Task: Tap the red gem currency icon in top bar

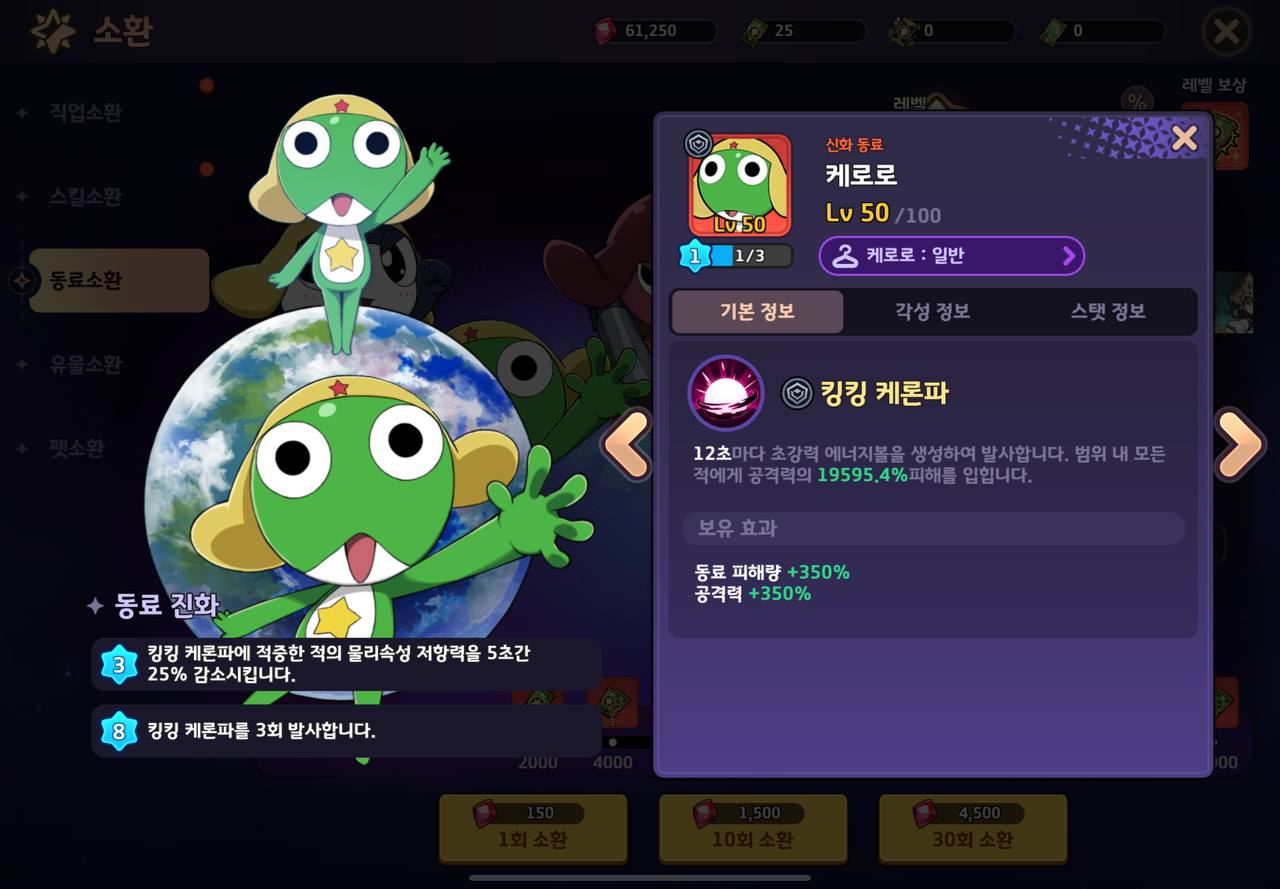Action: [x=606, y=31]
